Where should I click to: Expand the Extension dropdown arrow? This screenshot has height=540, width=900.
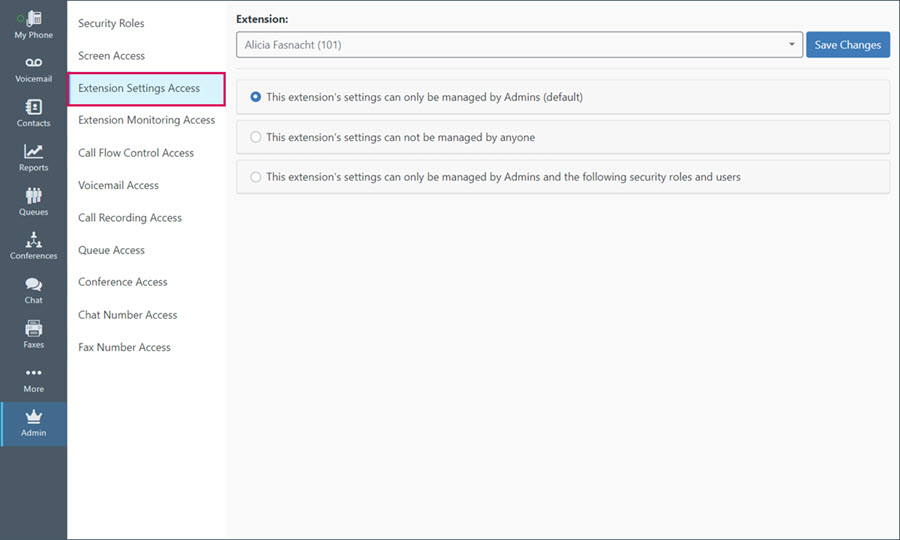(792, 45)
